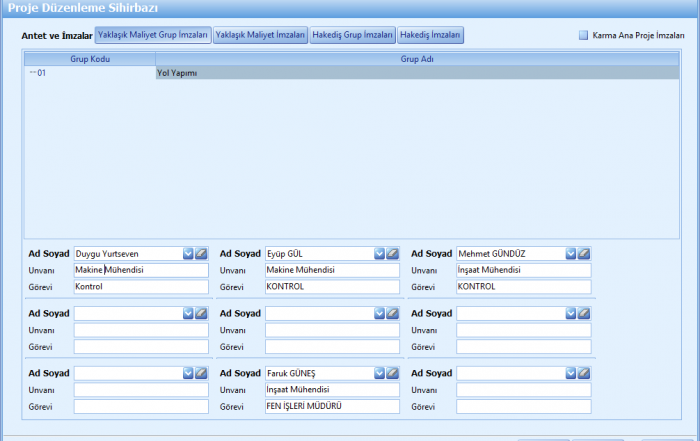The width and height of the screenshot is (700, 441).
Task: Click the Grup Adı column header
Action: 417,59
